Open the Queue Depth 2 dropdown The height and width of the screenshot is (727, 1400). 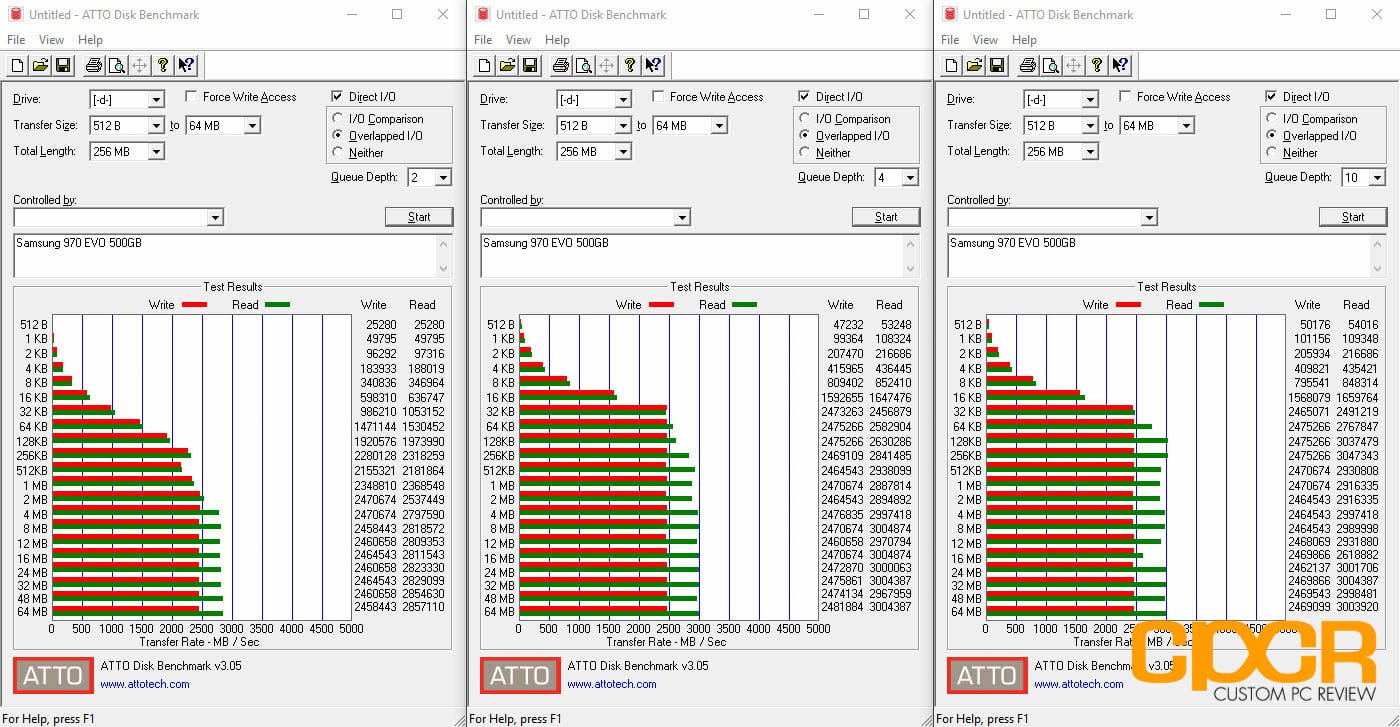[x=443, y=178]
